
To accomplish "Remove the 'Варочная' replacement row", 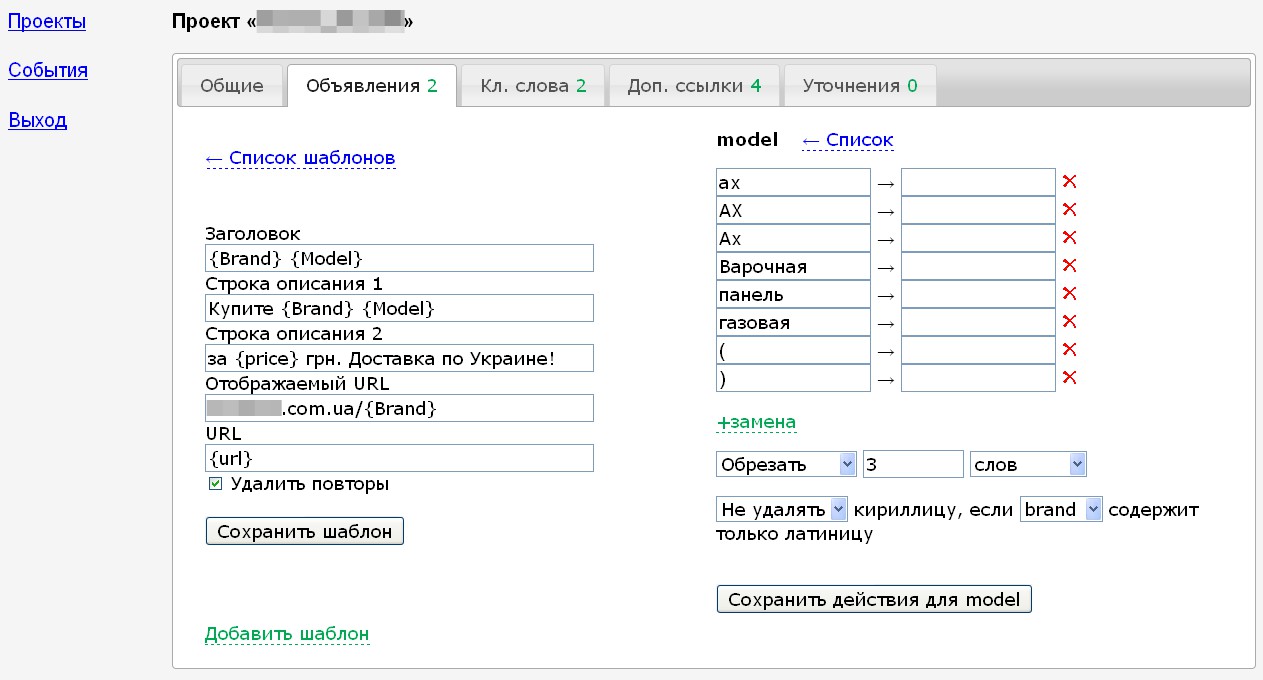I will click(x=1069, y=266).
